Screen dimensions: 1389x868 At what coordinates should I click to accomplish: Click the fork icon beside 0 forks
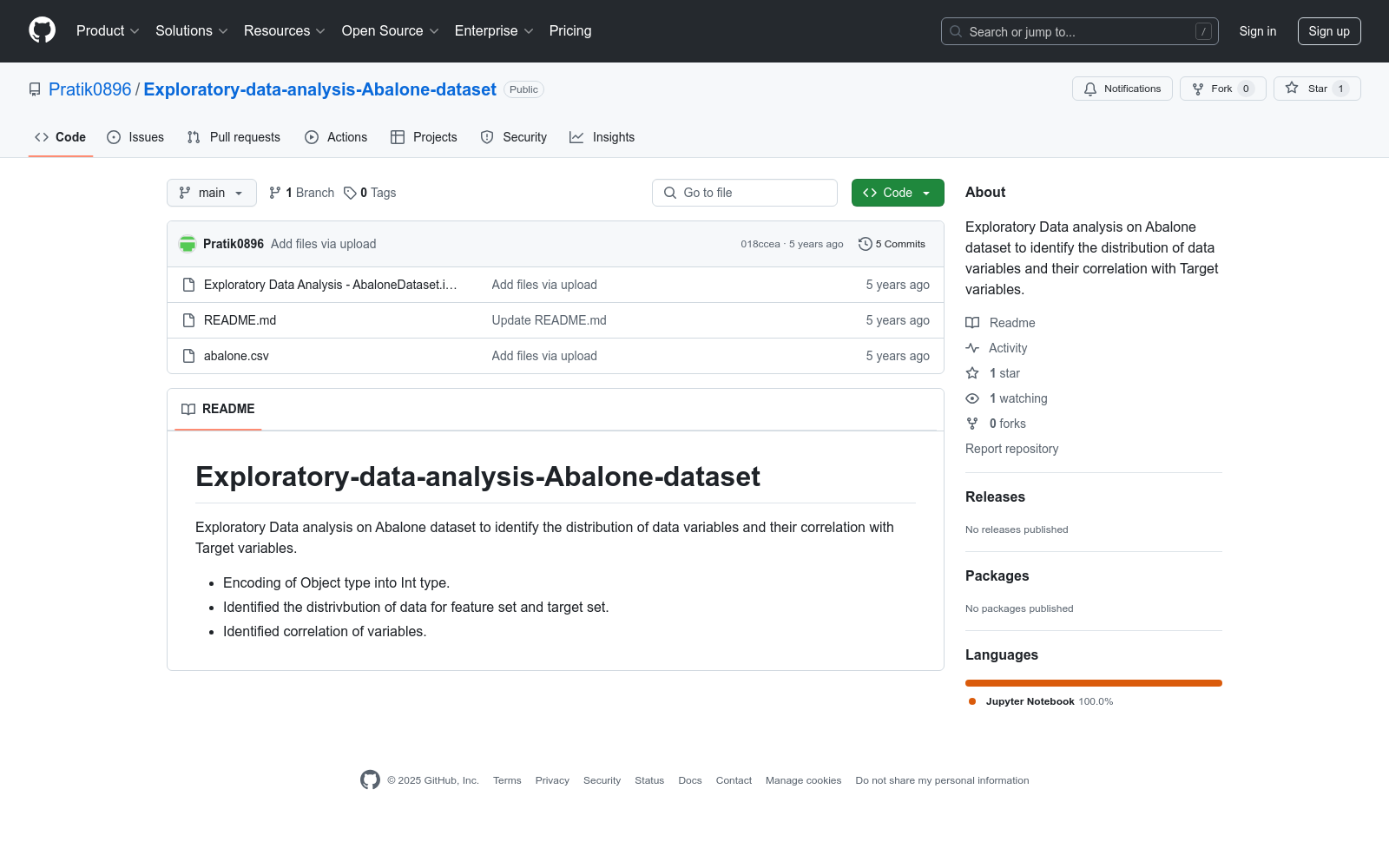[x=972, y=424]
